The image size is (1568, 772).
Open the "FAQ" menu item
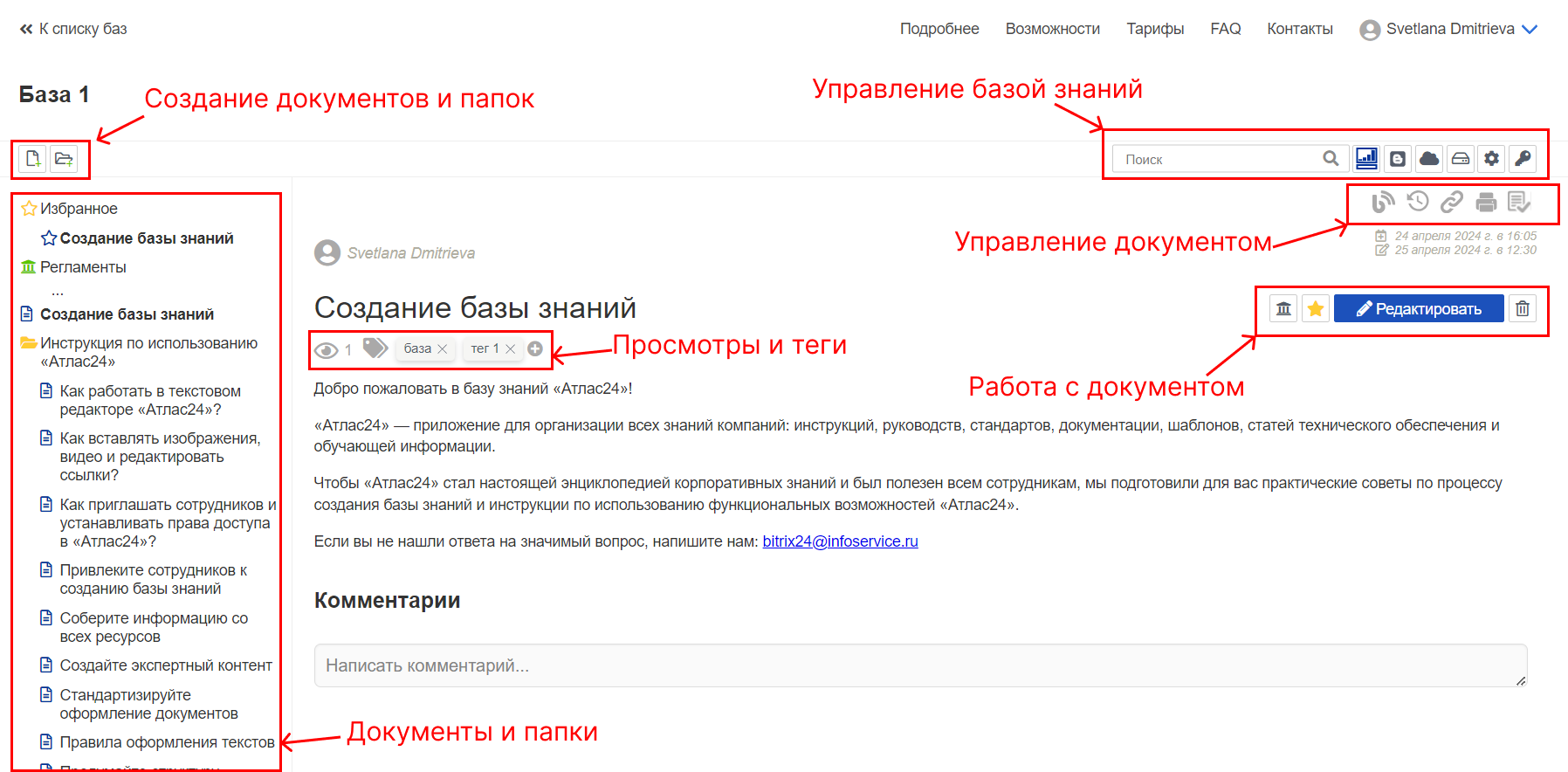(1226, 29)
